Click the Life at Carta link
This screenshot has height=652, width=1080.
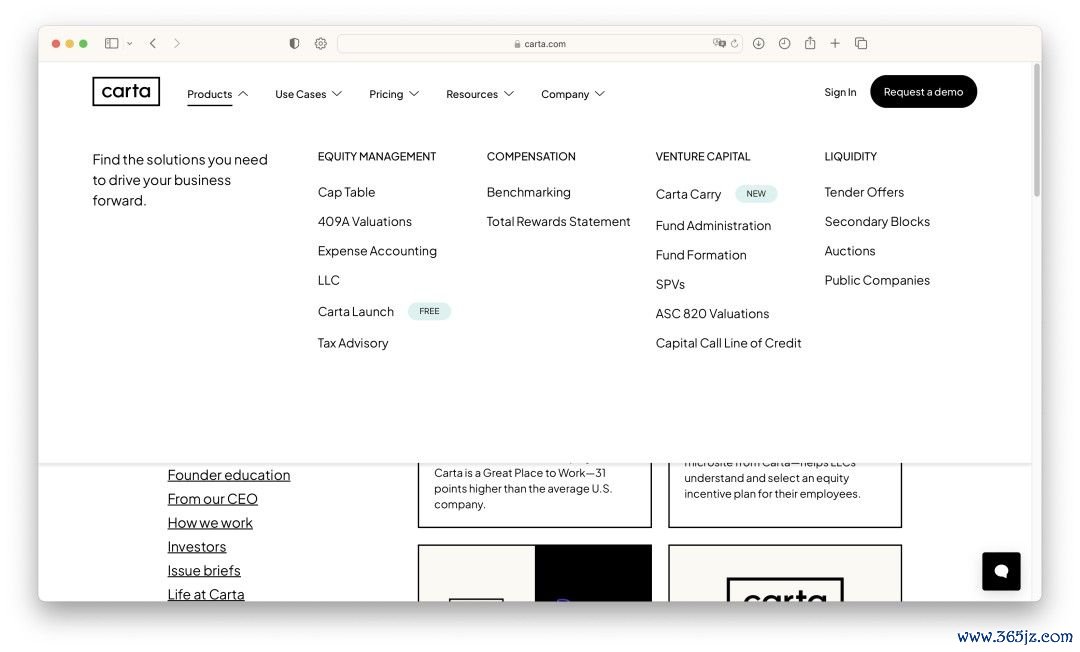tap(205, 594)
